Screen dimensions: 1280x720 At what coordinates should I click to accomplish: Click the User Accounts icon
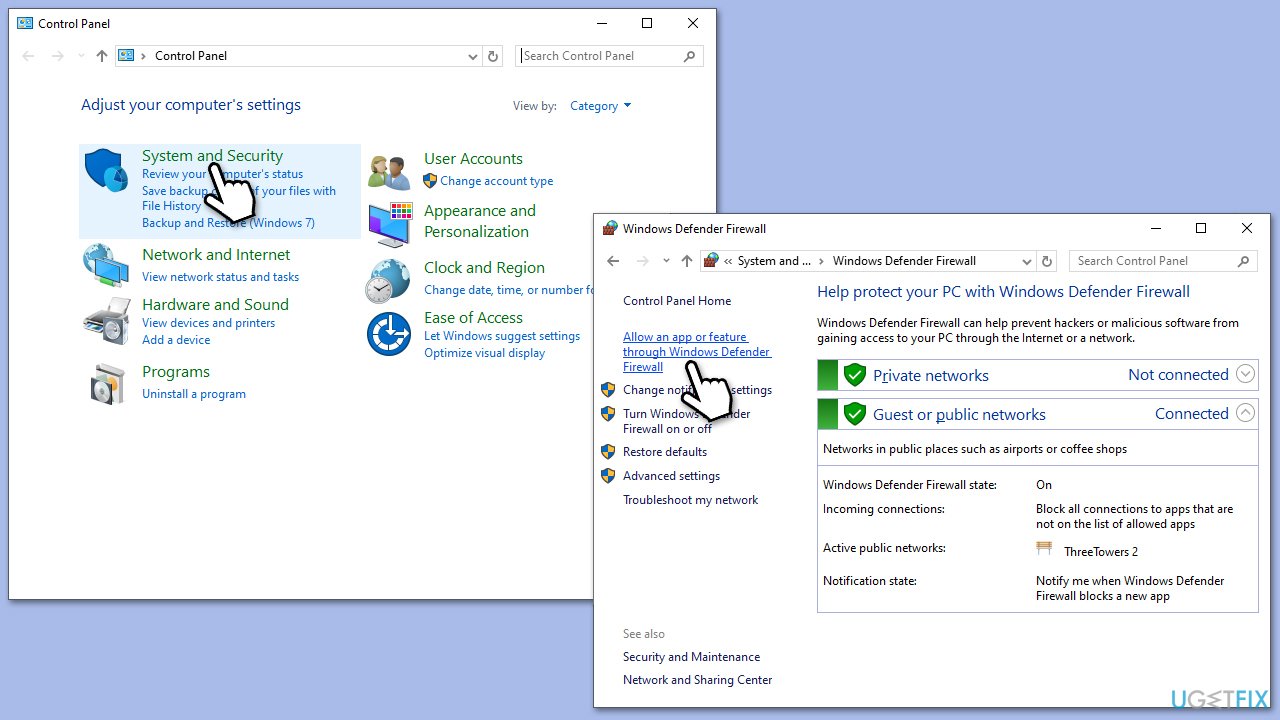[x=389, y=171]
